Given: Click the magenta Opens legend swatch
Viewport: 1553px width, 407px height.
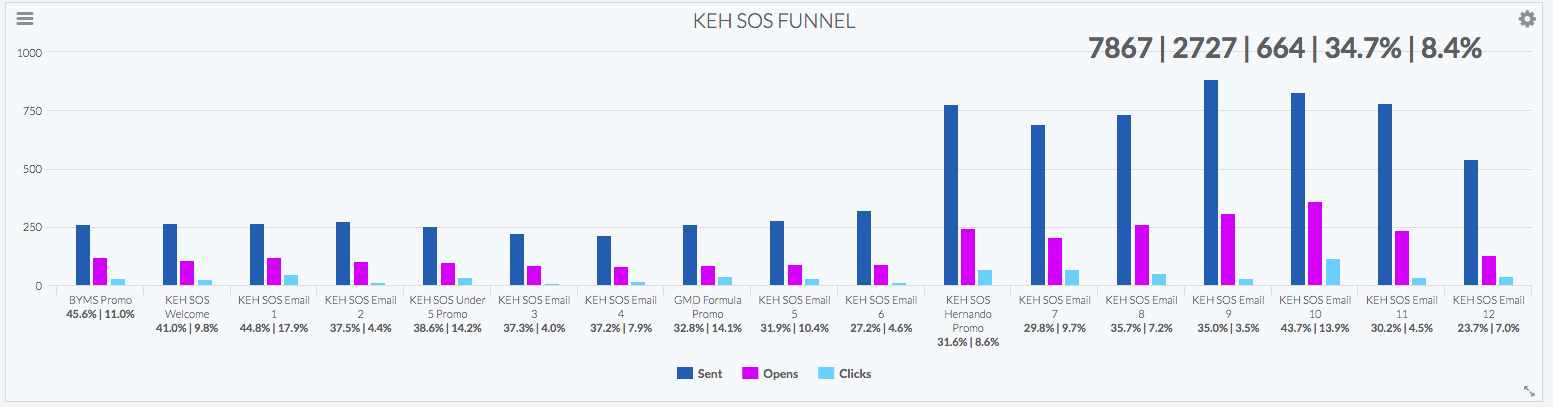Looking at the screenshot, I should point(749,373).
